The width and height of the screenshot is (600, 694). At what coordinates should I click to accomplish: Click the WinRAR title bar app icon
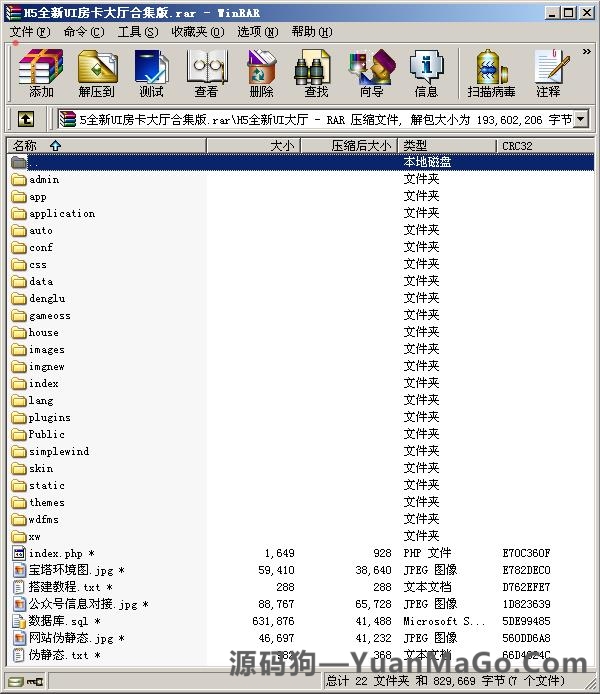point(12,12)
